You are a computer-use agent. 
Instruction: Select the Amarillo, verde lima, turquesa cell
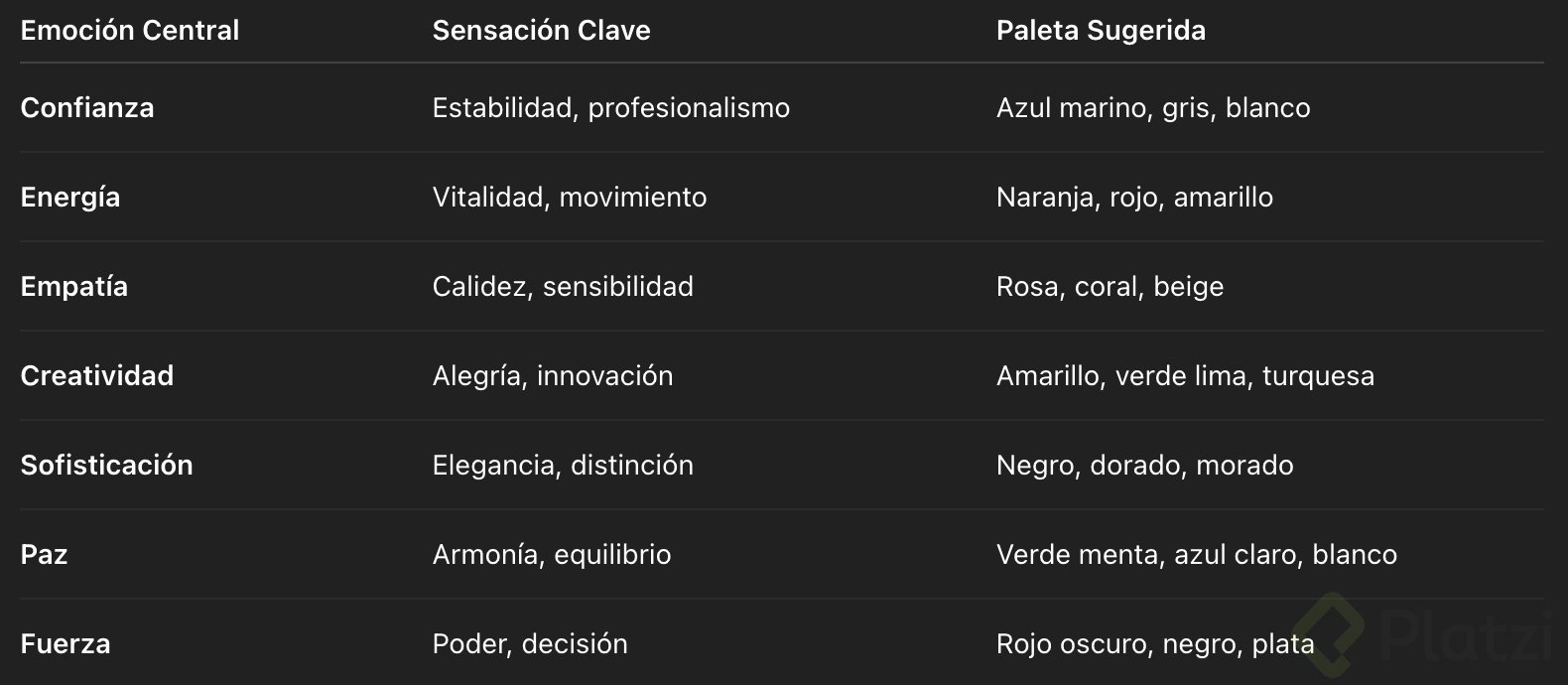coord(1185,376)
